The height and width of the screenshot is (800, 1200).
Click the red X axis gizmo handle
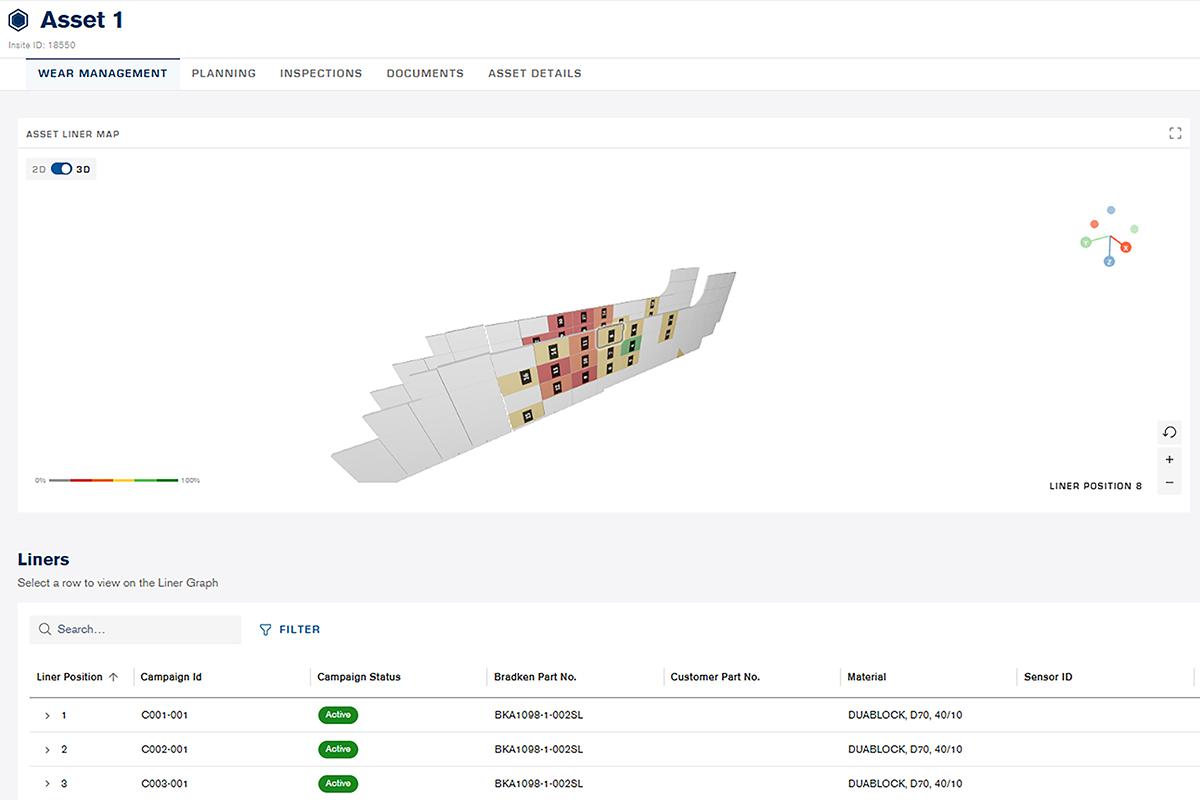click(x=1125, y=247)
